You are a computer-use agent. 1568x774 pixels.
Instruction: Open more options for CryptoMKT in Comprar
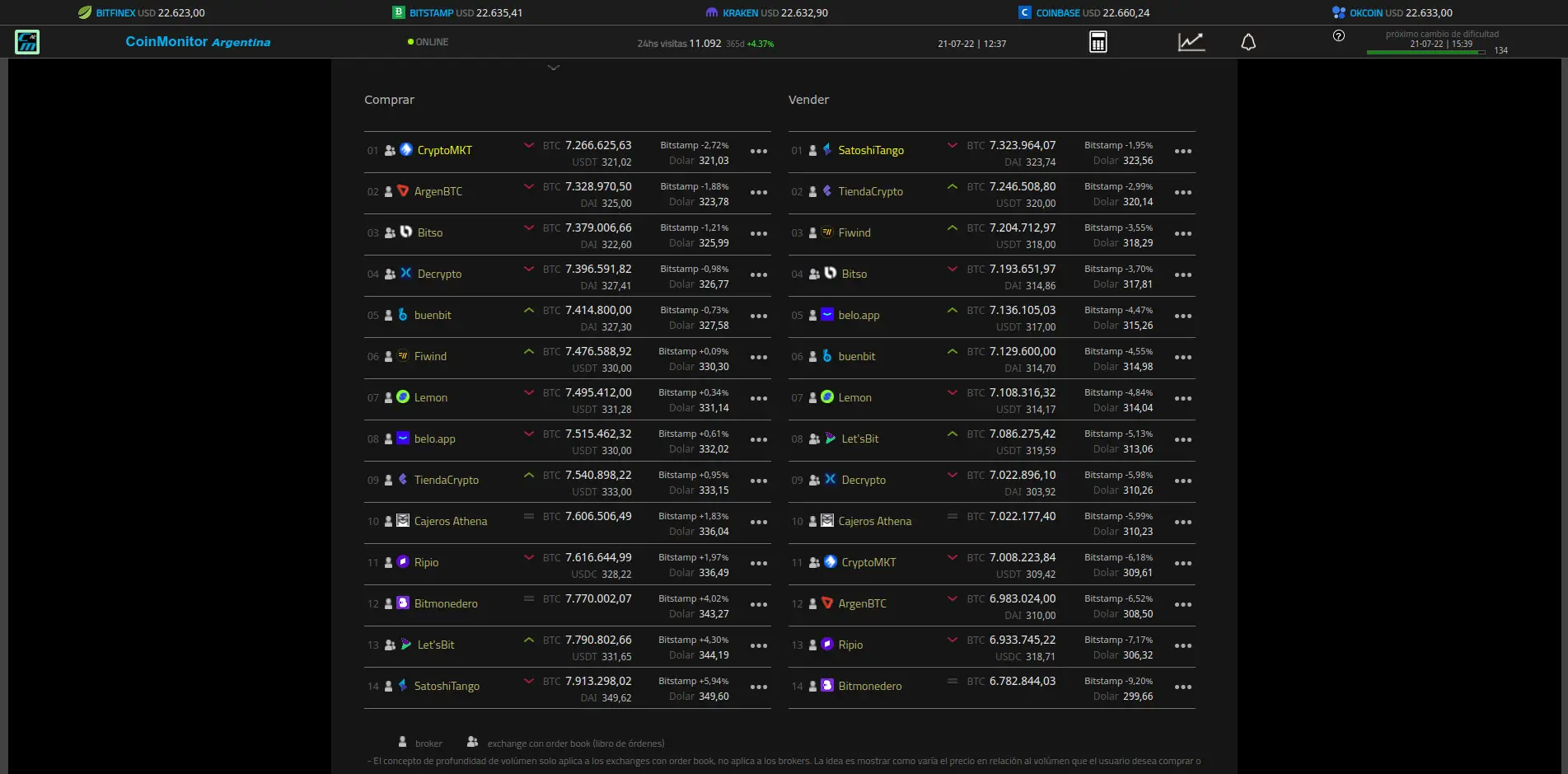(759, 151)
